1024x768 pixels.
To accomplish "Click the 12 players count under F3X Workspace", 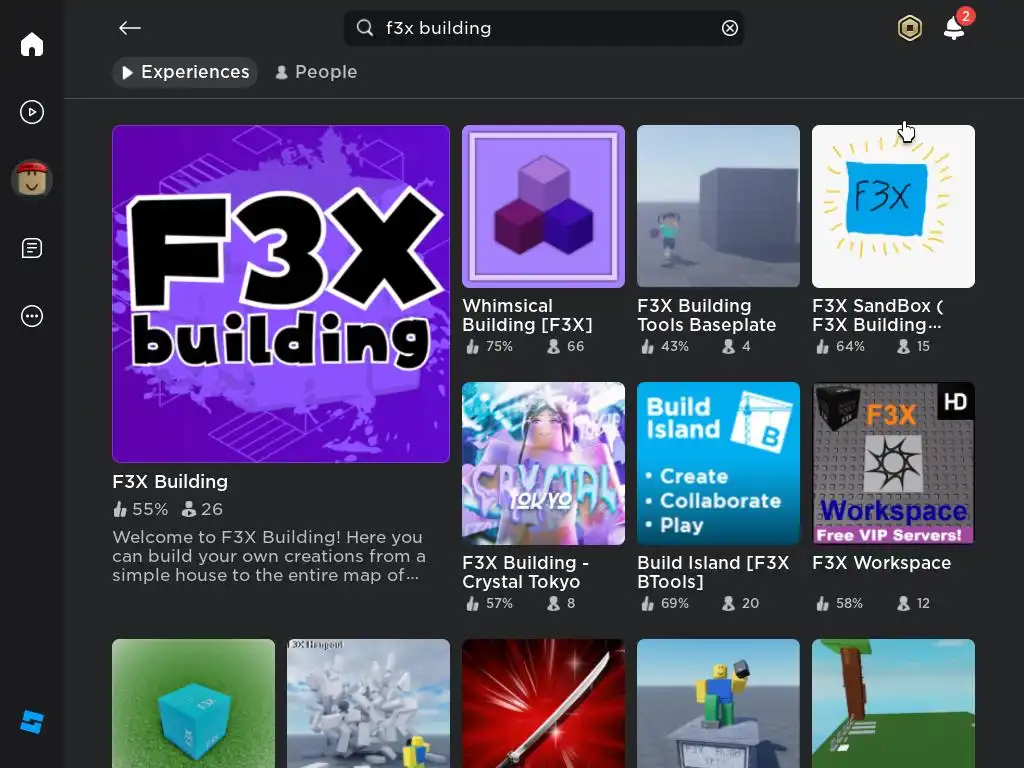I will click(913, 603).
